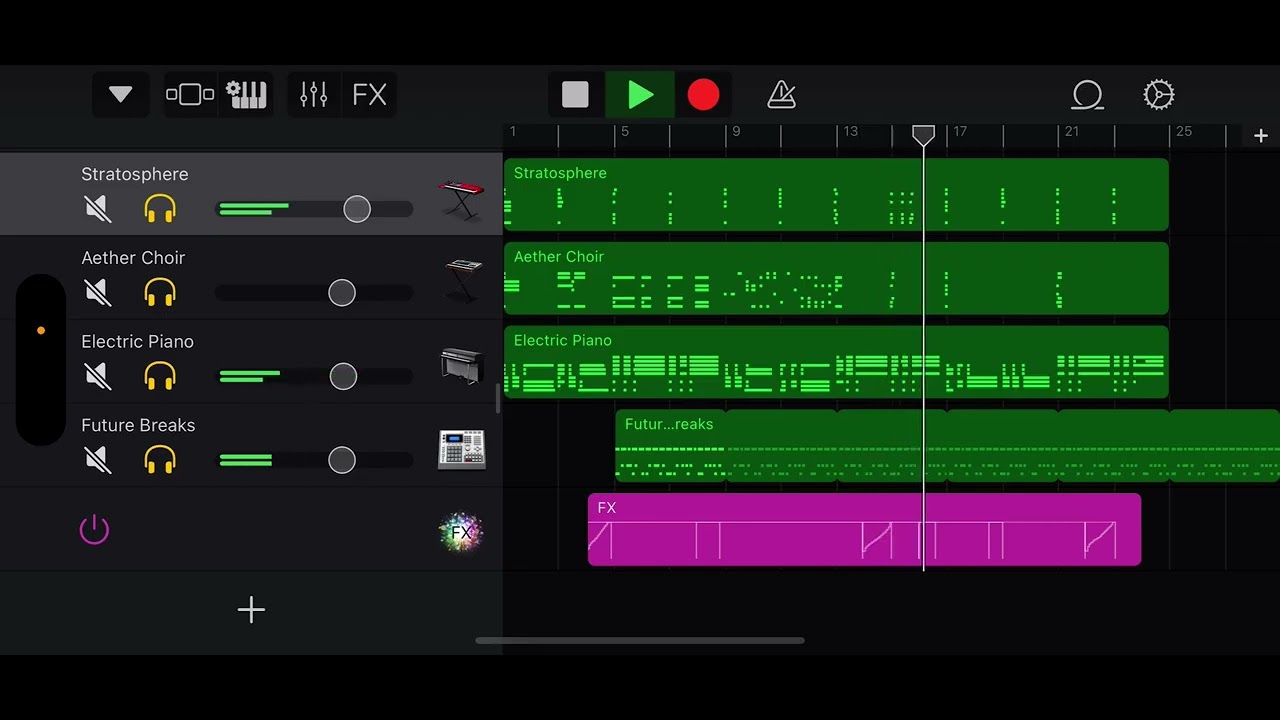Select the Electric Piano track name

point(137,342)
